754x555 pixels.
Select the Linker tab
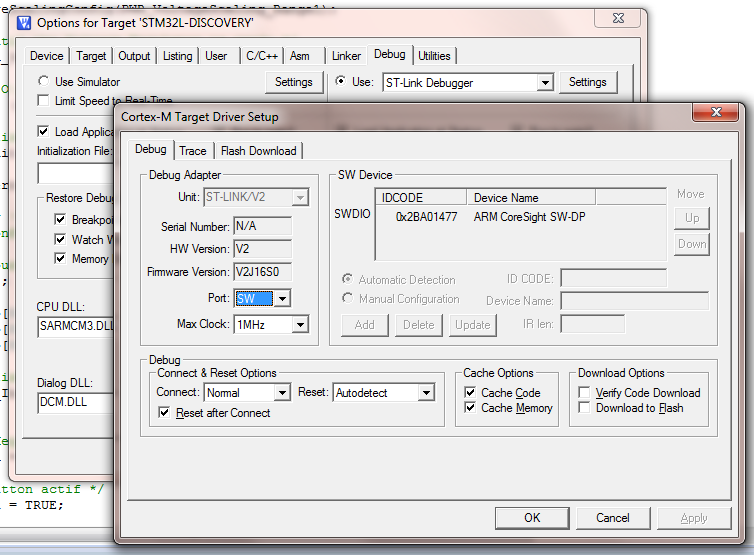click(x=346, y=56)
